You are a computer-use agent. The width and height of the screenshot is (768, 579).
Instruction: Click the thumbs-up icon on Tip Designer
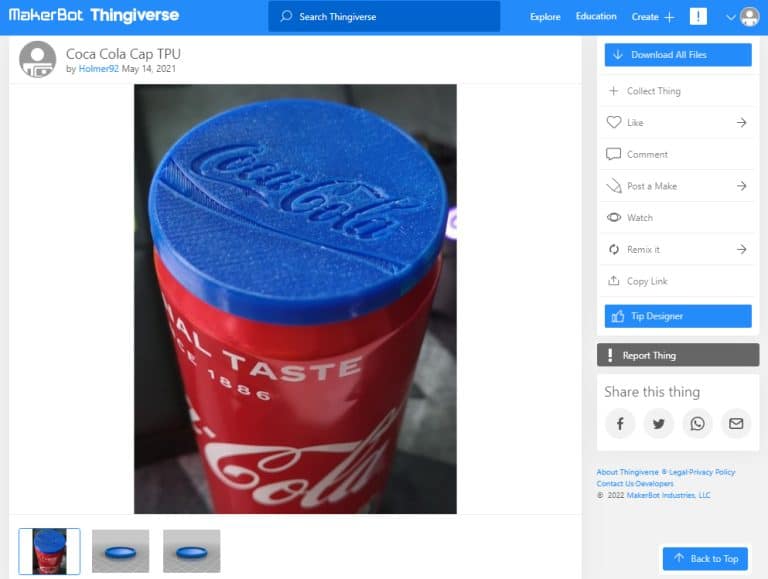618,316
